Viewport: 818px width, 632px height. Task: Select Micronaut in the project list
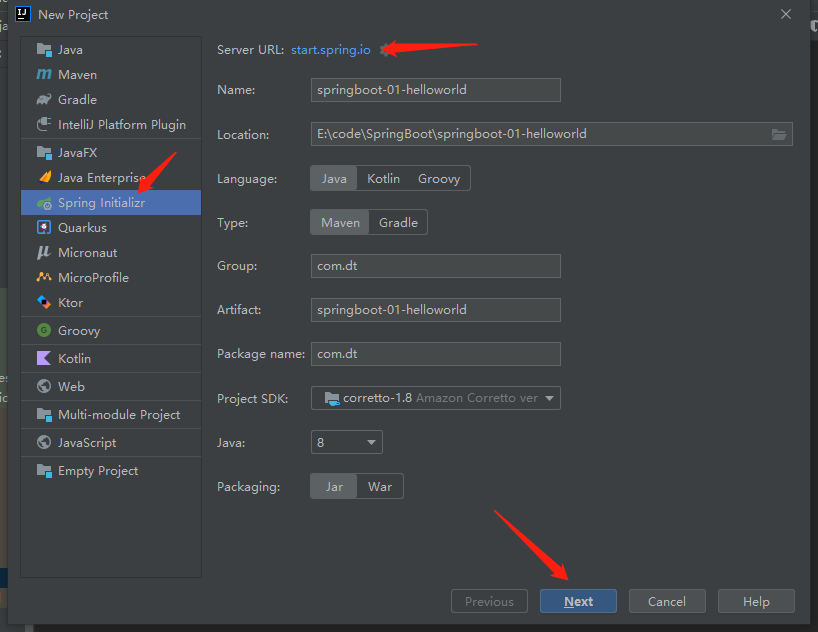click(111, 253)
